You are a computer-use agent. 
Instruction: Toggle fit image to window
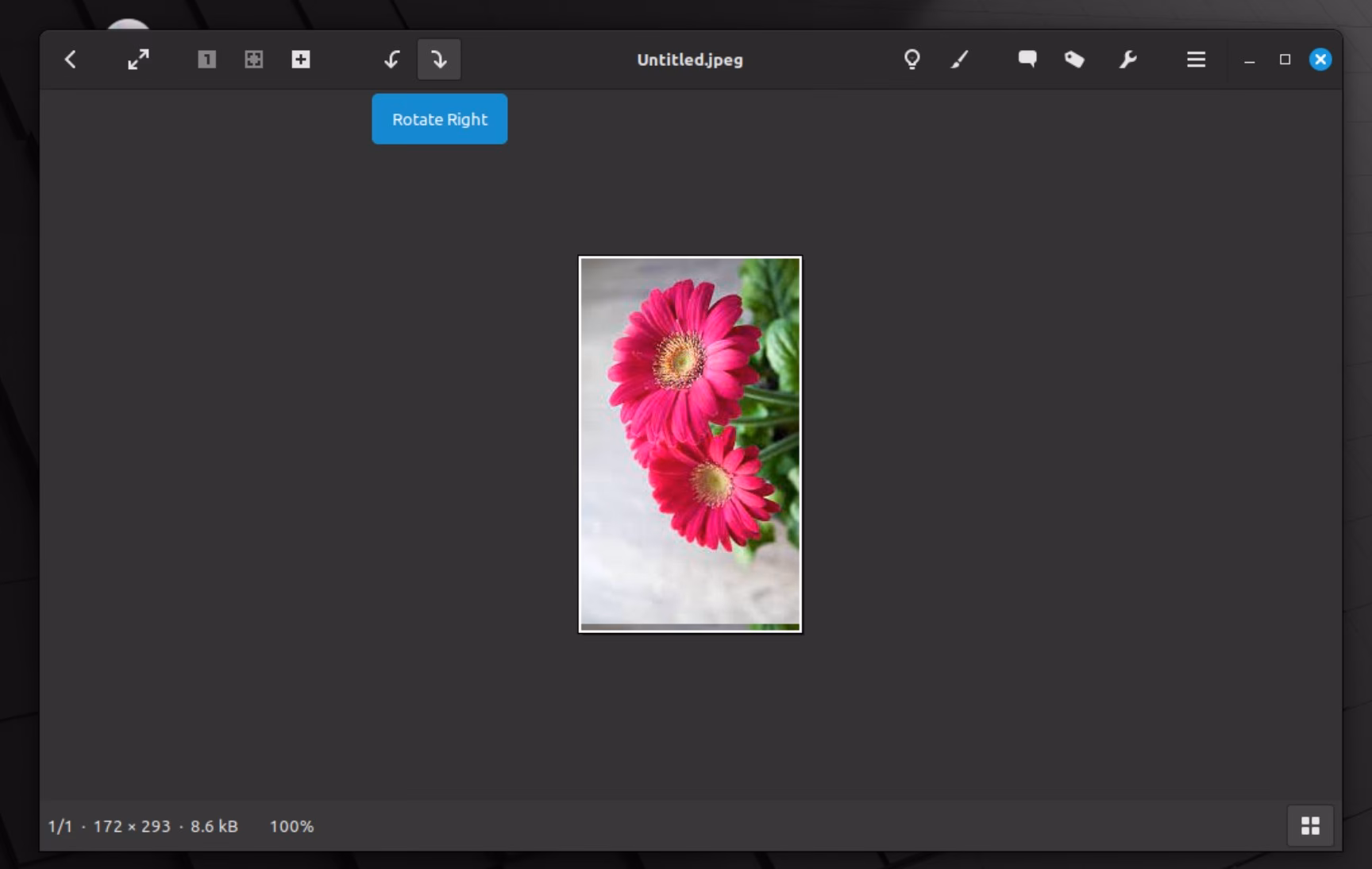pyautogui.click(x=253, y=60)
